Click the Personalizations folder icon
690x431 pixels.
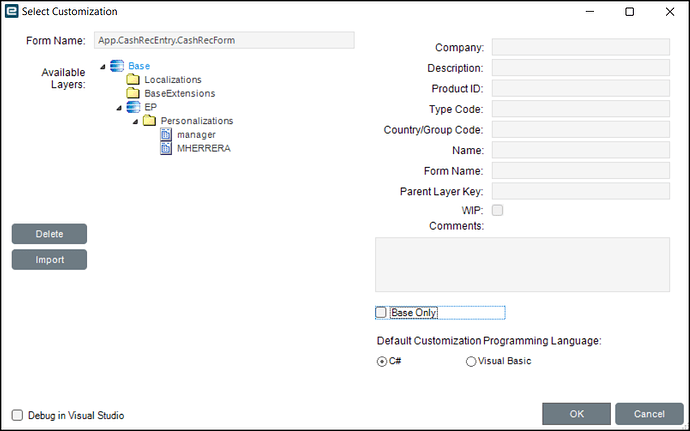tap(149, 121)
